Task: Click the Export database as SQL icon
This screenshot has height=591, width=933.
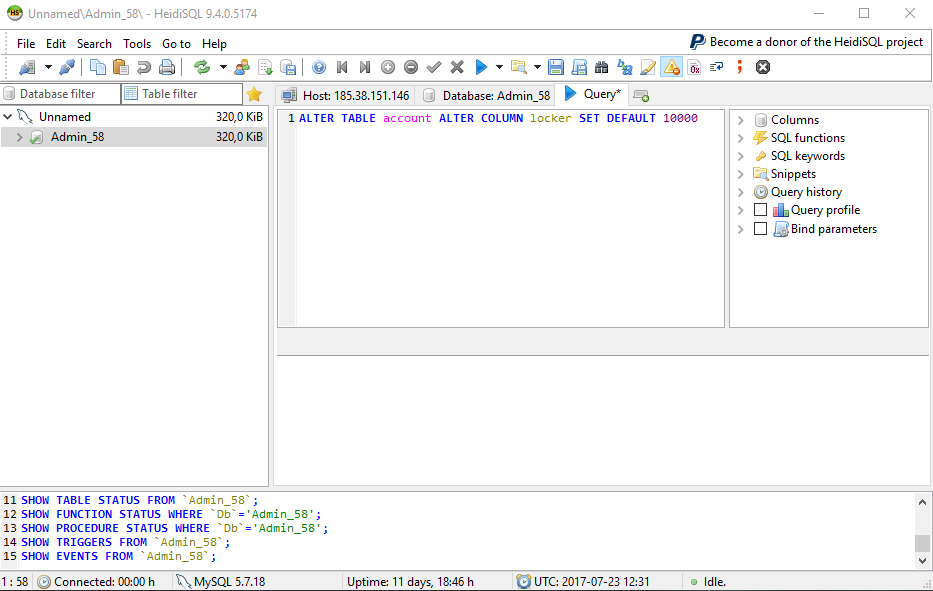Action: [288, 67]
